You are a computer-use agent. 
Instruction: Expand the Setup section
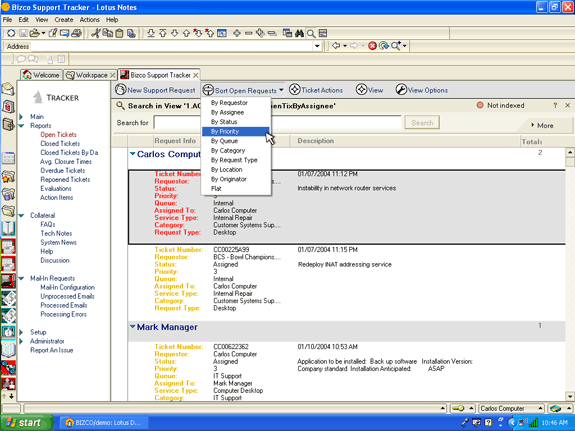click(x=21, y=332)
